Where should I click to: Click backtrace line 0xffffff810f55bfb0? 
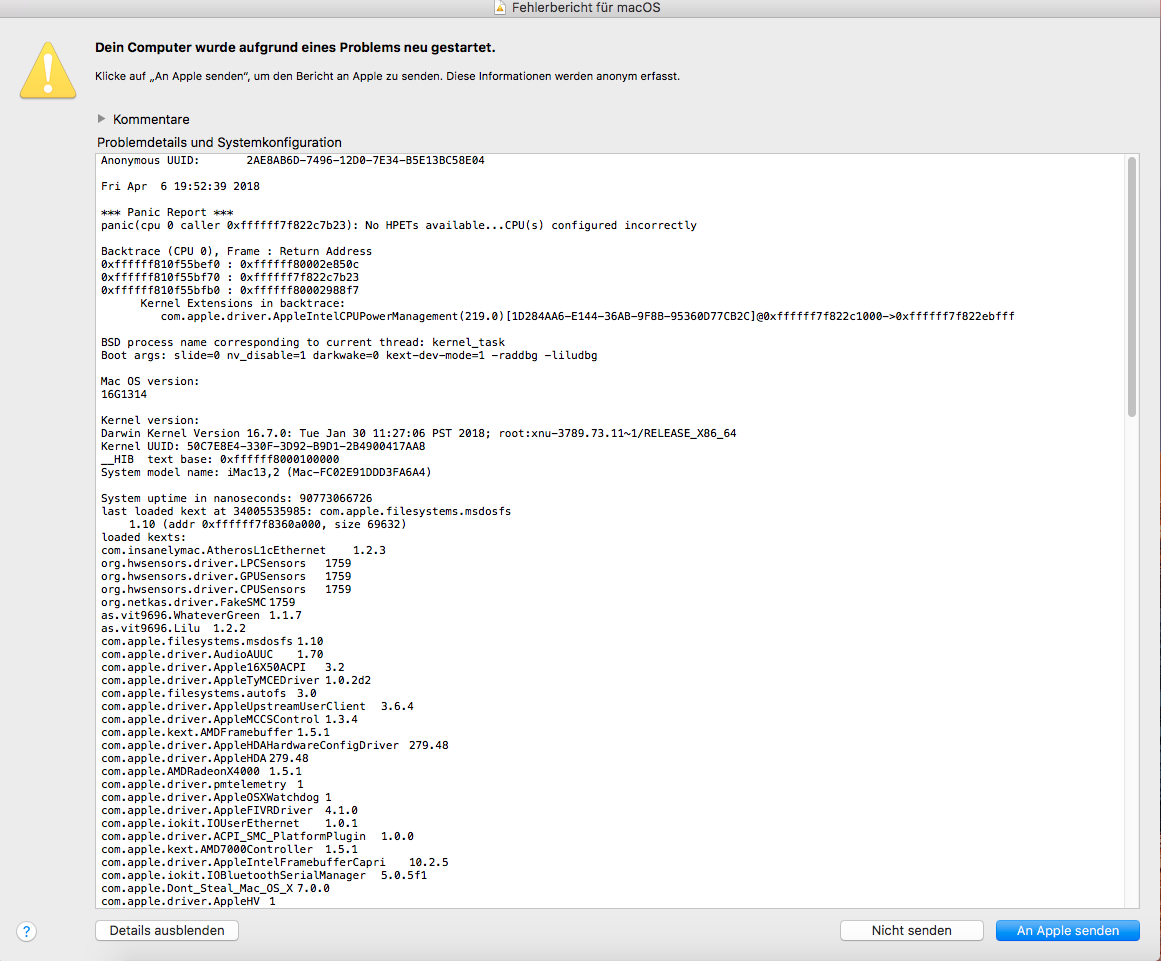[230, 290]
